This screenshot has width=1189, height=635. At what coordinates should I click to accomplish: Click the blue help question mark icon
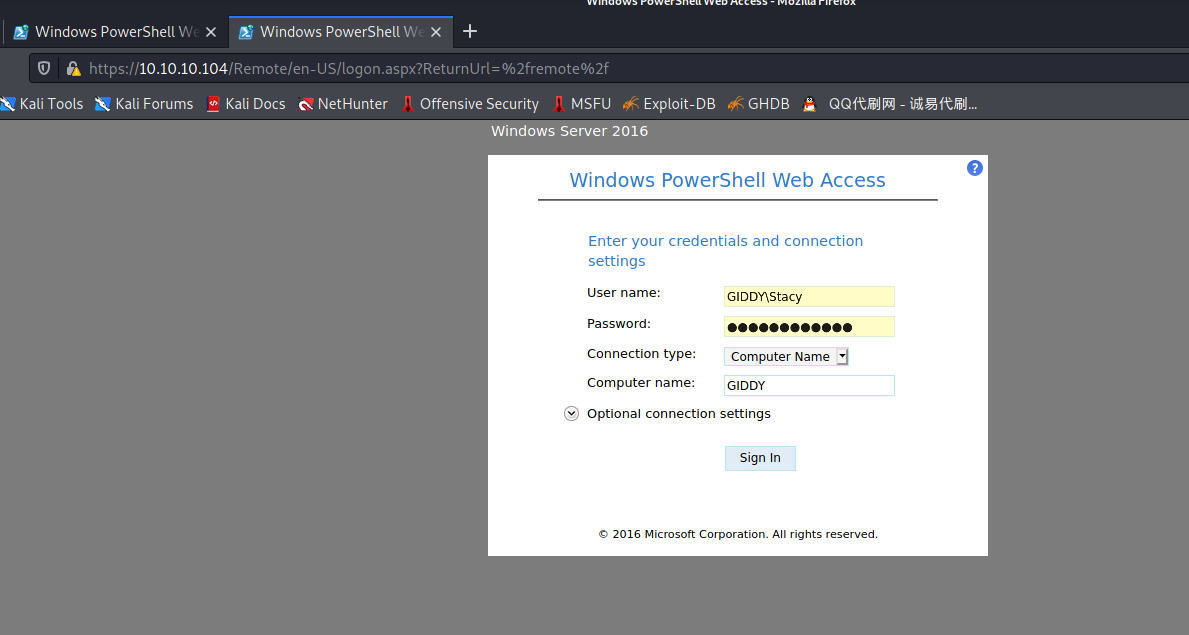[974, 168]
